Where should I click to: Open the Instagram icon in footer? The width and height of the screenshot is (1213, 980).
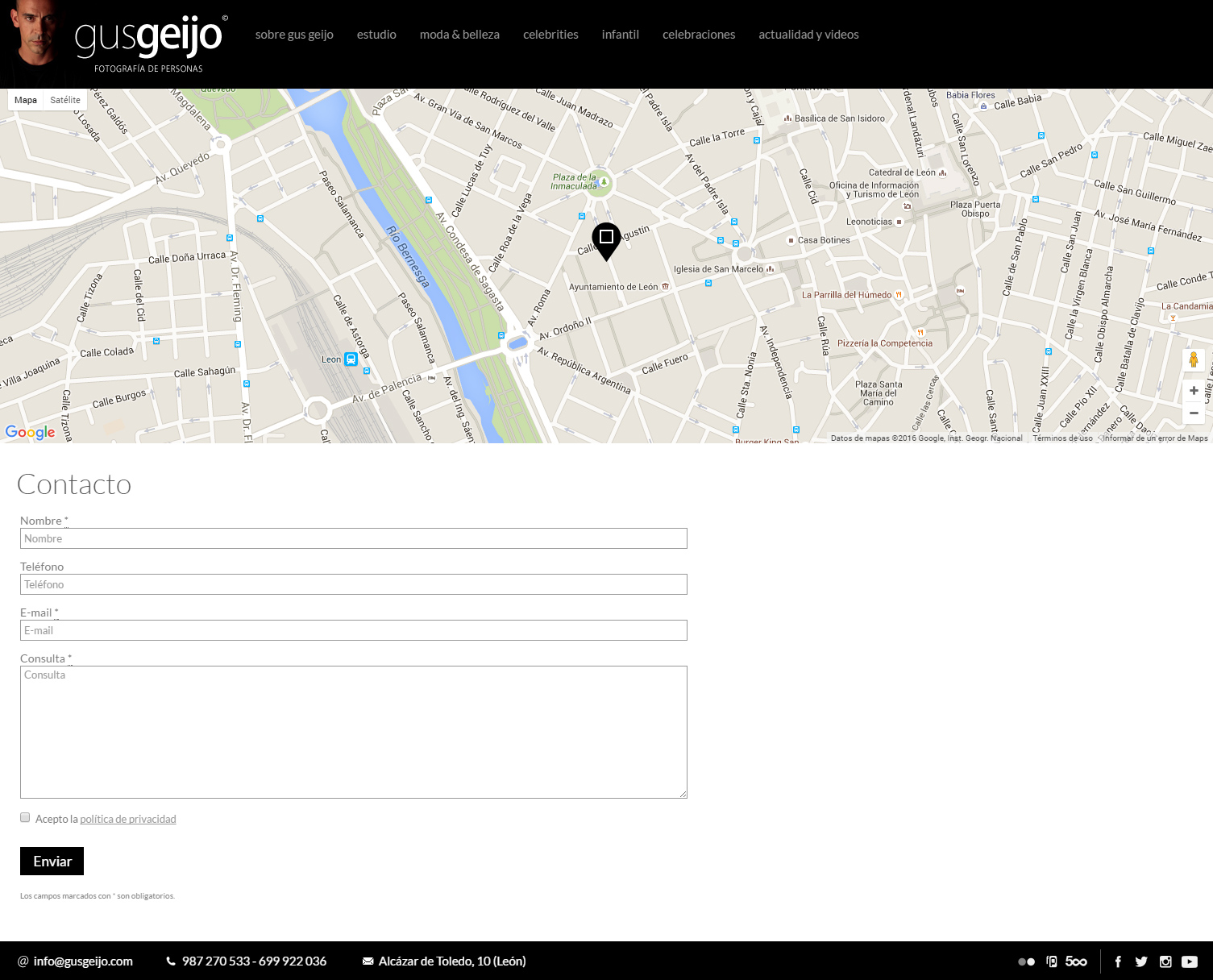point(1165,961)
